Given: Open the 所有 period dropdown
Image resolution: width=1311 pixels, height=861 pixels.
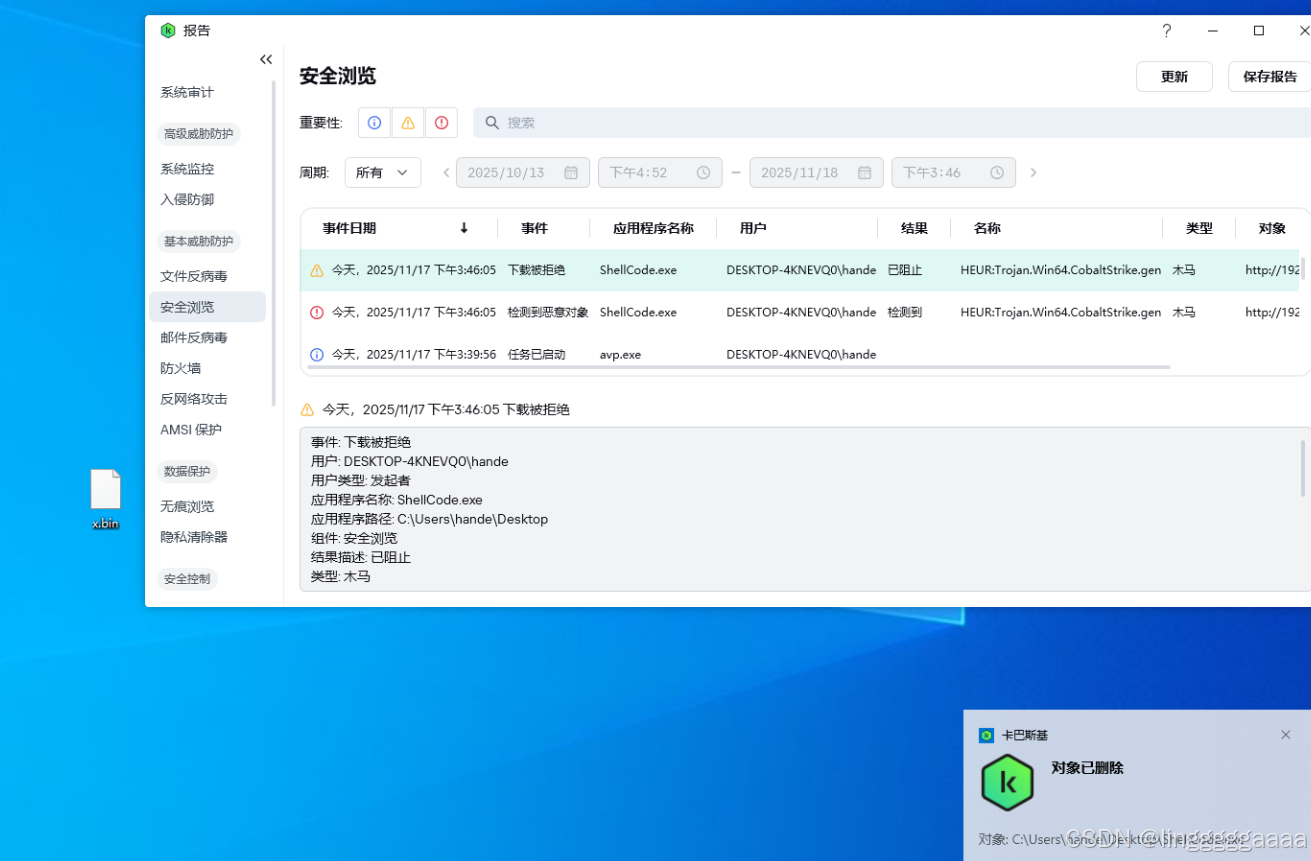Looking at the screenshot, I should [x=382, y=172].
